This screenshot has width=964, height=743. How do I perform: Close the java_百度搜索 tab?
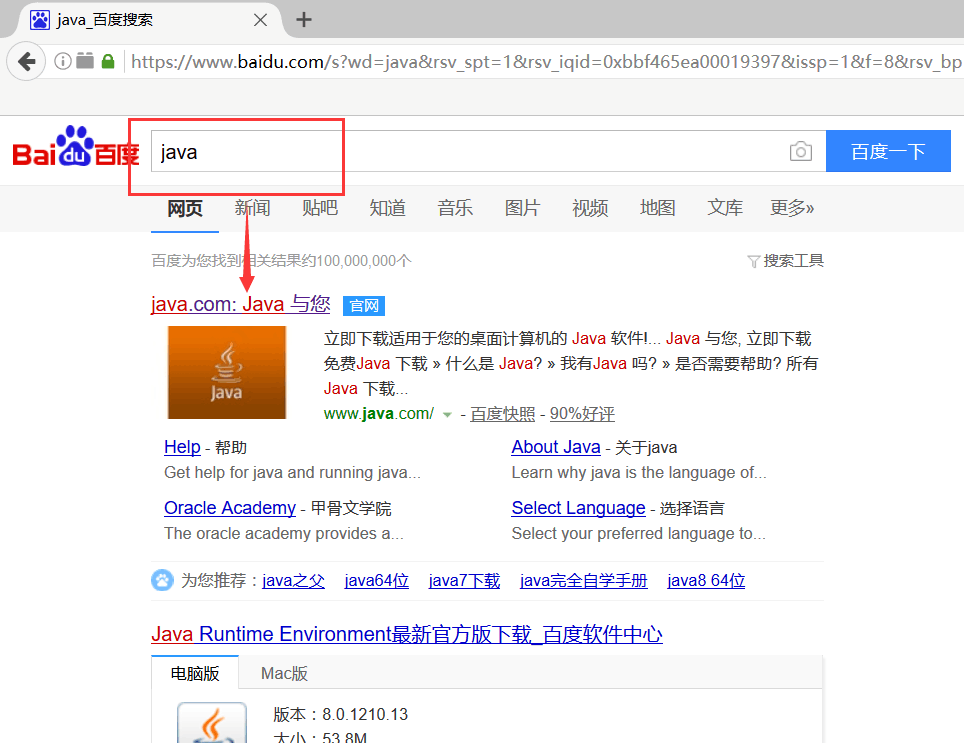(x=260, y=20)
